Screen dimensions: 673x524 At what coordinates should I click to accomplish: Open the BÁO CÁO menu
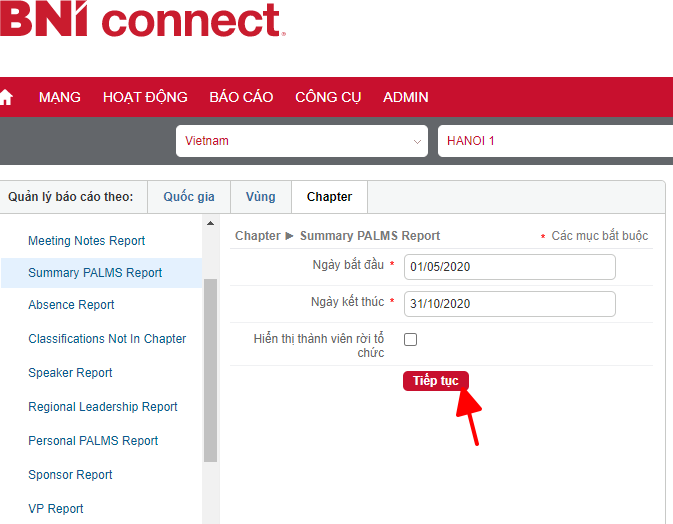tap(241, 97)
